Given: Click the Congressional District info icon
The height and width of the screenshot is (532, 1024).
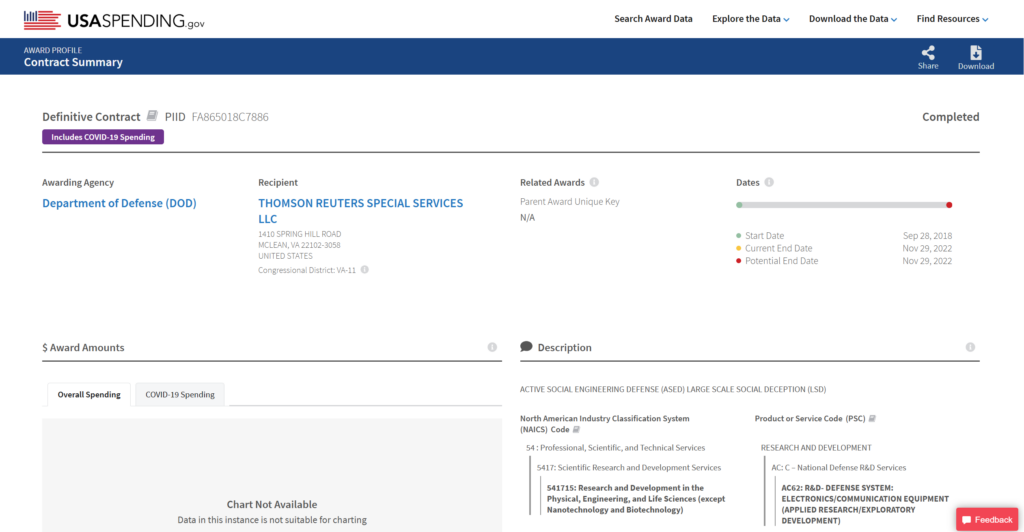Looking at the screenshot, I should tap(365, 270).
